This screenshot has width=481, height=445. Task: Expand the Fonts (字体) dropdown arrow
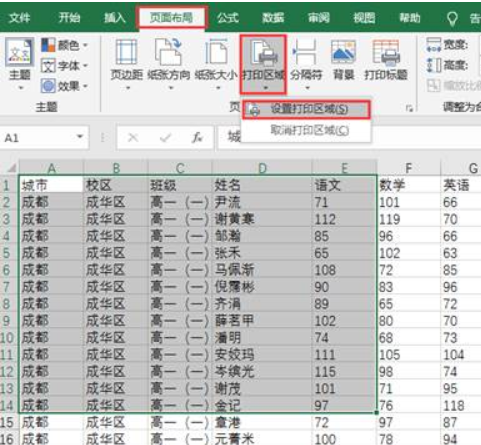[85, 66]
